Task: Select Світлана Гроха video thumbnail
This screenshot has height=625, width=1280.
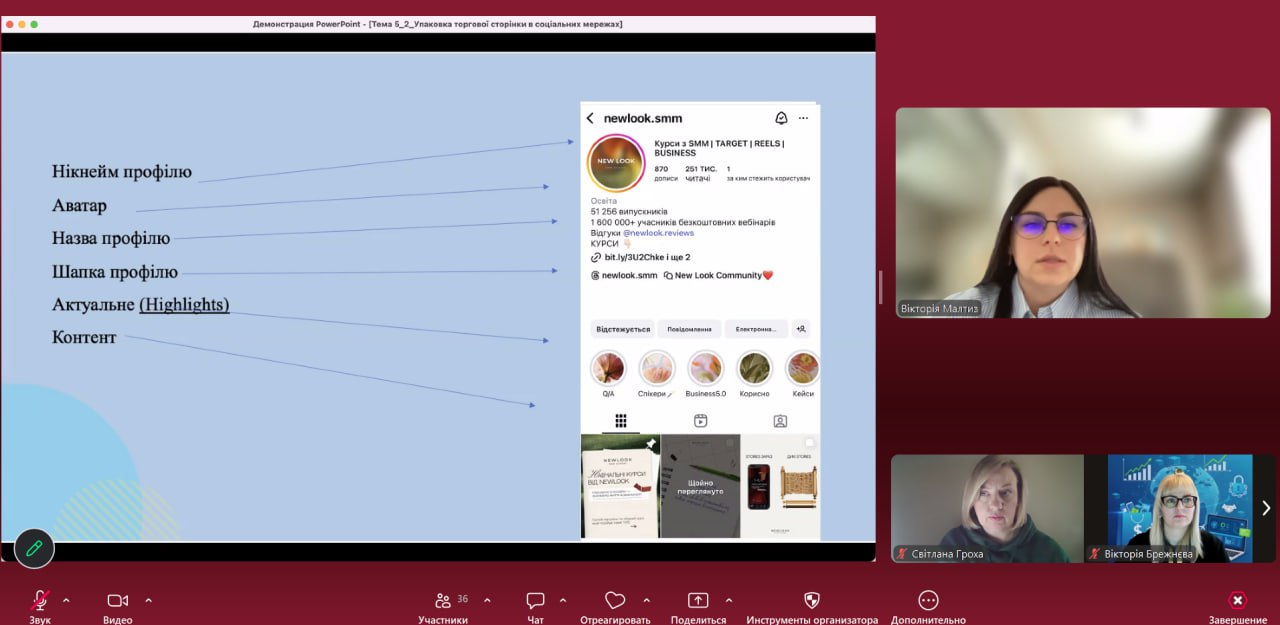Action: pyautogui.click(x=987, y=508)
